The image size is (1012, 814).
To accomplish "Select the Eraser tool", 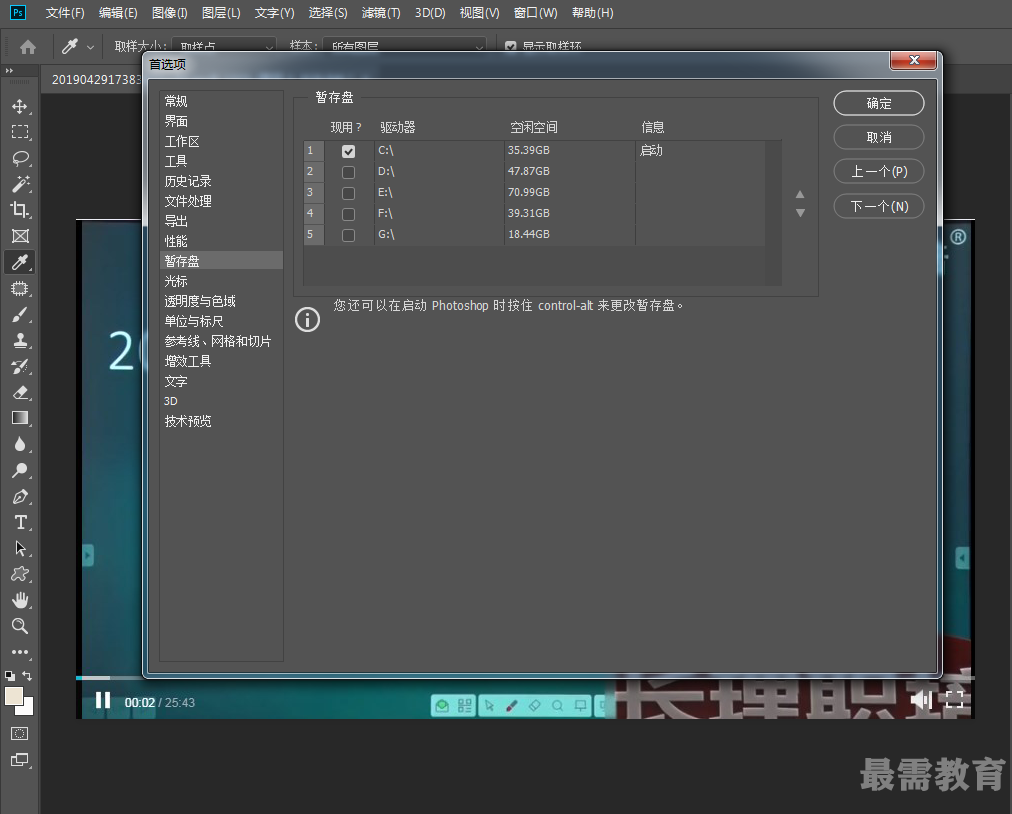I will coord(20,392).
